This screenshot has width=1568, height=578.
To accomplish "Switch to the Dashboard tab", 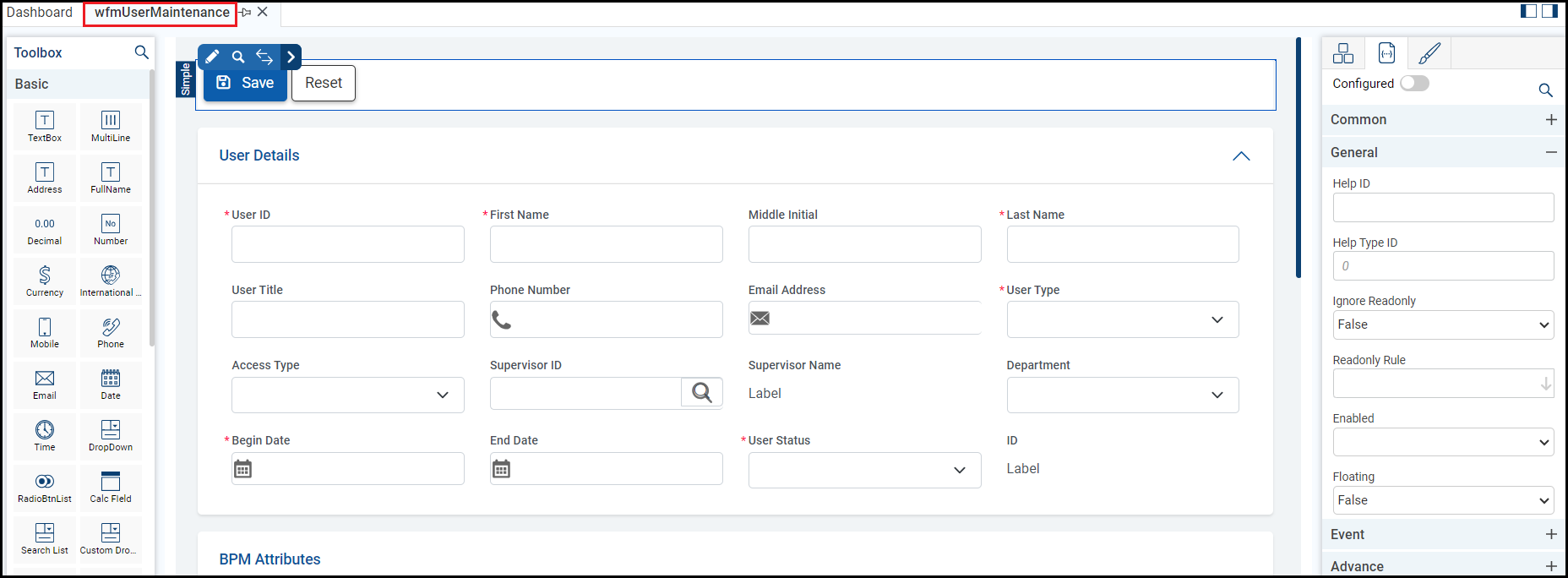I will tap(40, 13).
